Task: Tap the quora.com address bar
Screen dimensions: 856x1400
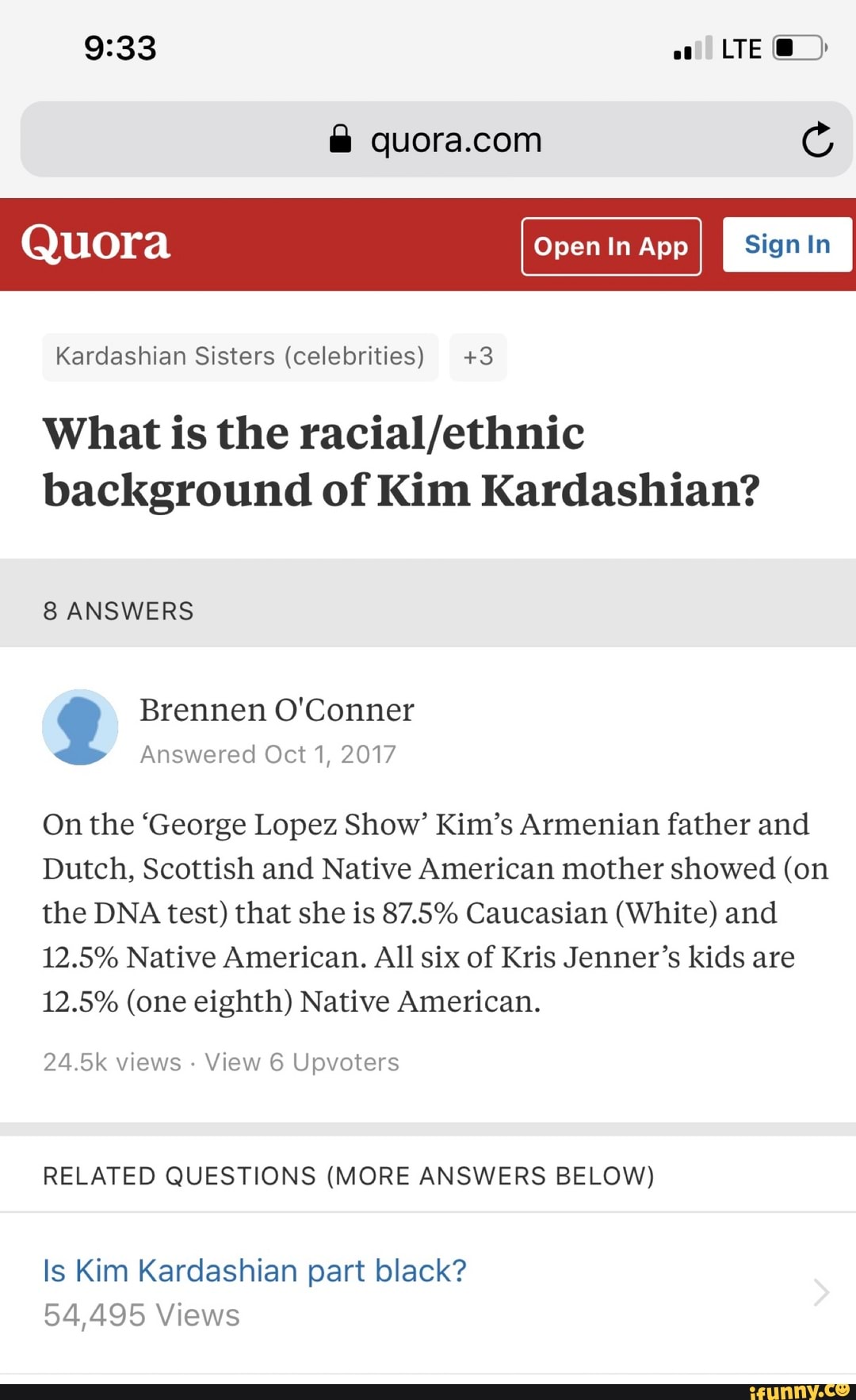Action: 437,139
